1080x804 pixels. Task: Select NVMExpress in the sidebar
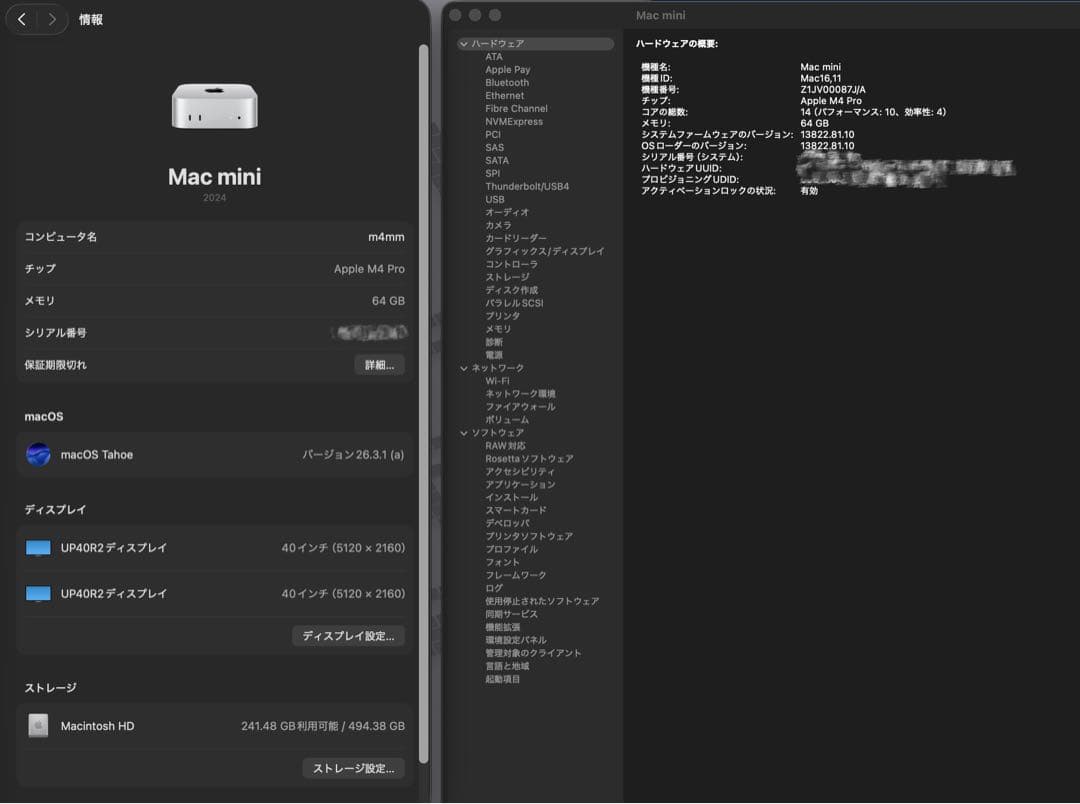(514, 122)
